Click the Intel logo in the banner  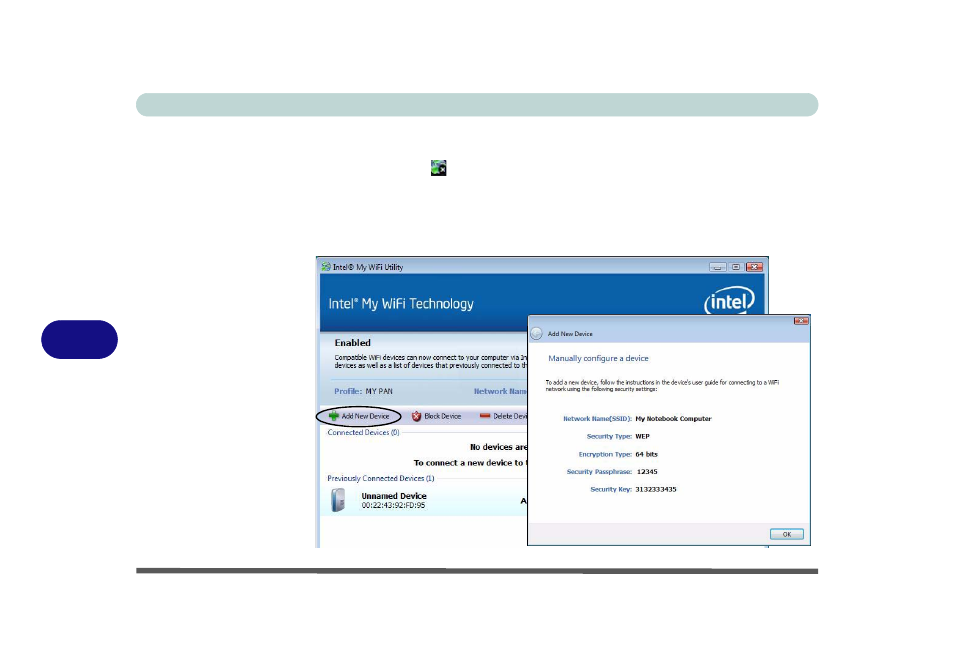pyautogui.click(x=729, y=300)
